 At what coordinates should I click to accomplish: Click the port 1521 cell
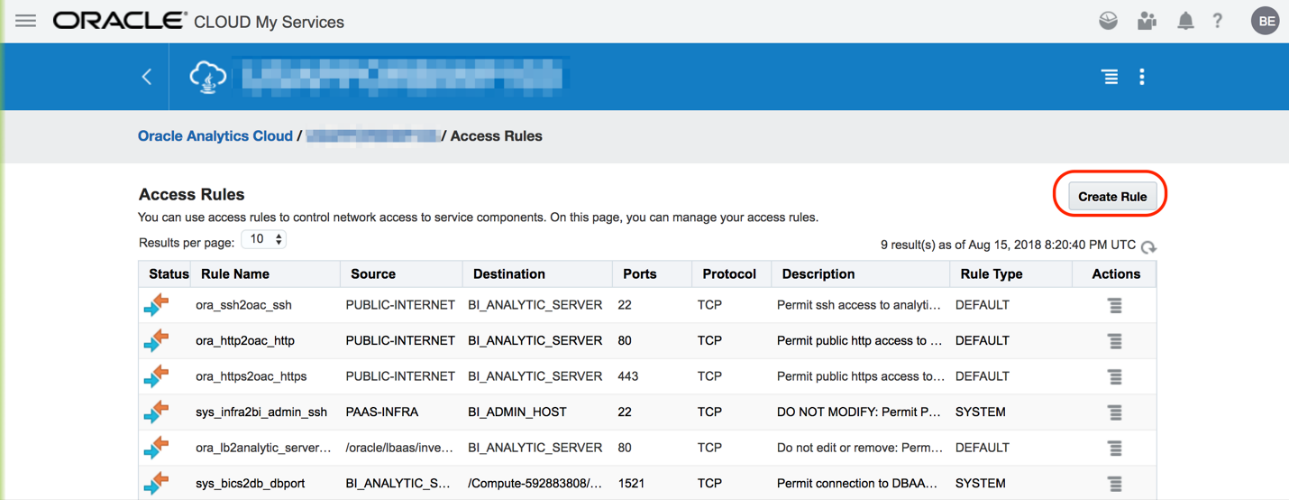point(632,484)
